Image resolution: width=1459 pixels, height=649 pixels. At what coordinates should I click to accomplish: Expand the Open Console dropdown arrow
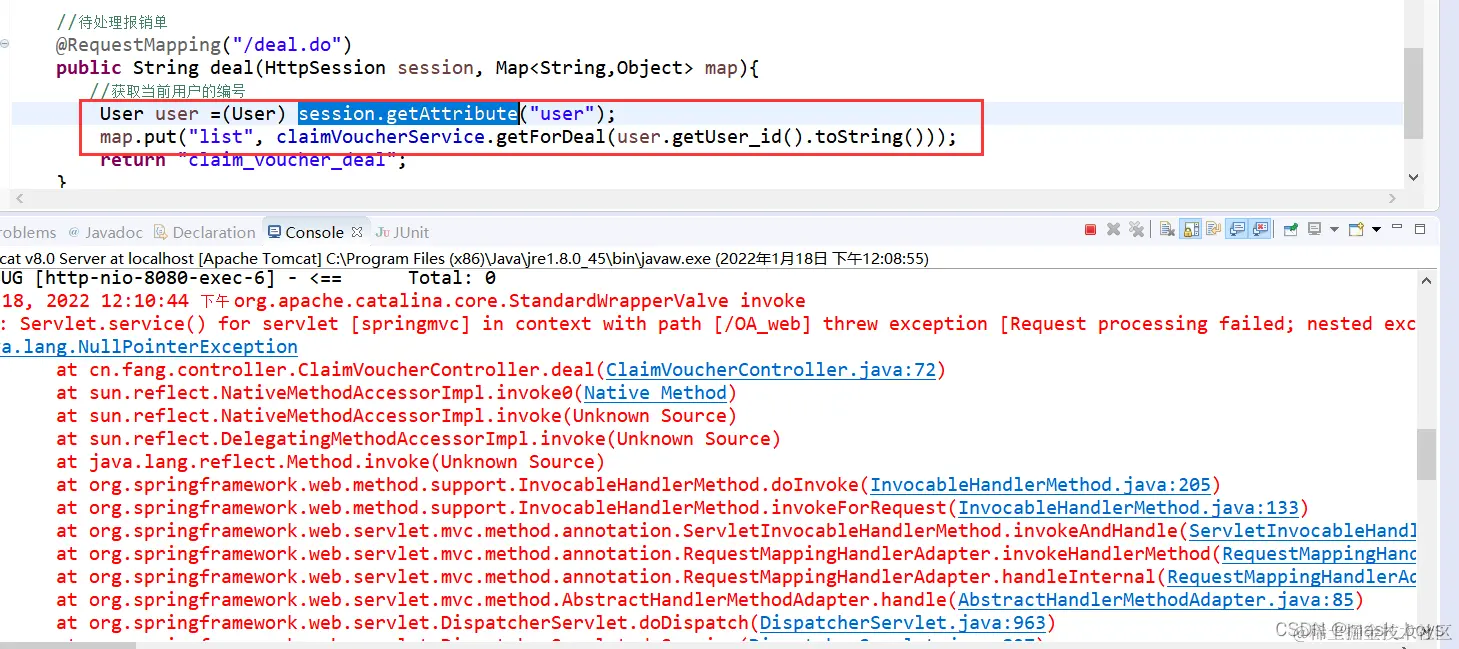(x=1376, y=230)
